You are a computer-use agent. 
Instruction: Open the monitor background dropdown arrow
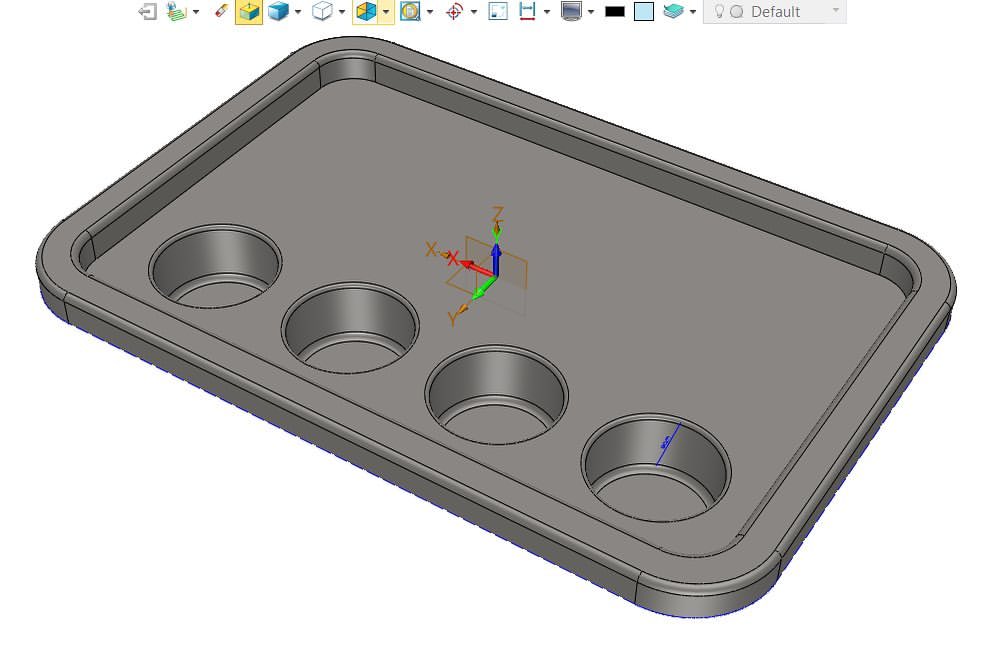point(591,12)
